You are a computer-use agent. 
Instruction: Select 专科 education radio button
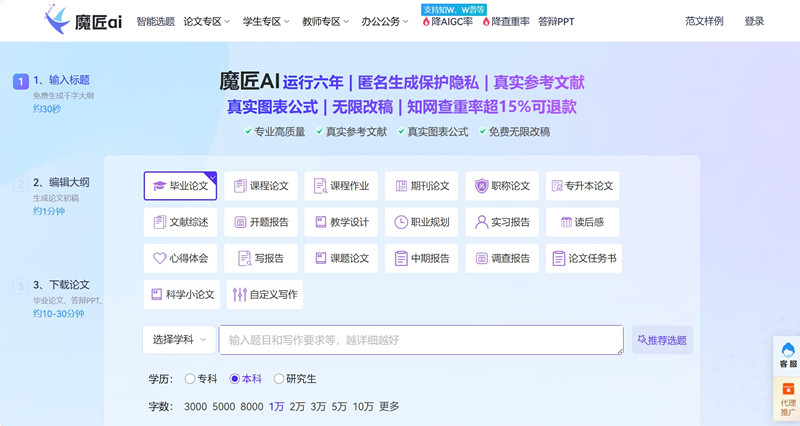click(190, 379)
